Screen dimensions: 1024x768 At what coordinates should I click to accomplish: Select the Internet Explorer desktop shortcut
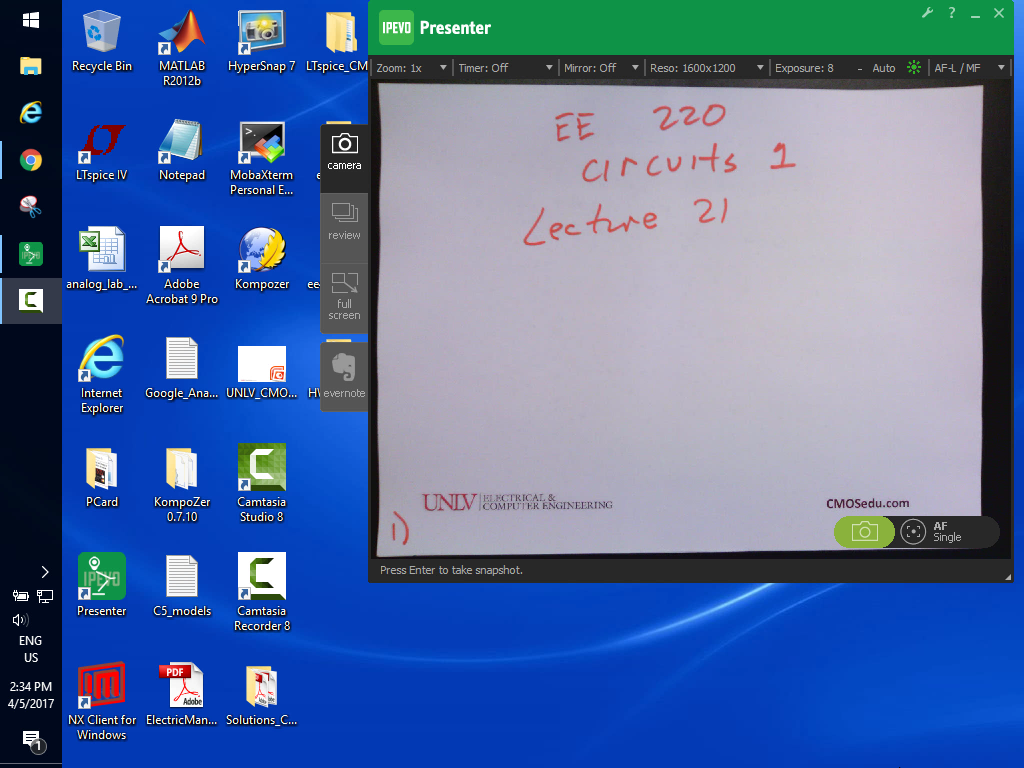point(102,375)
